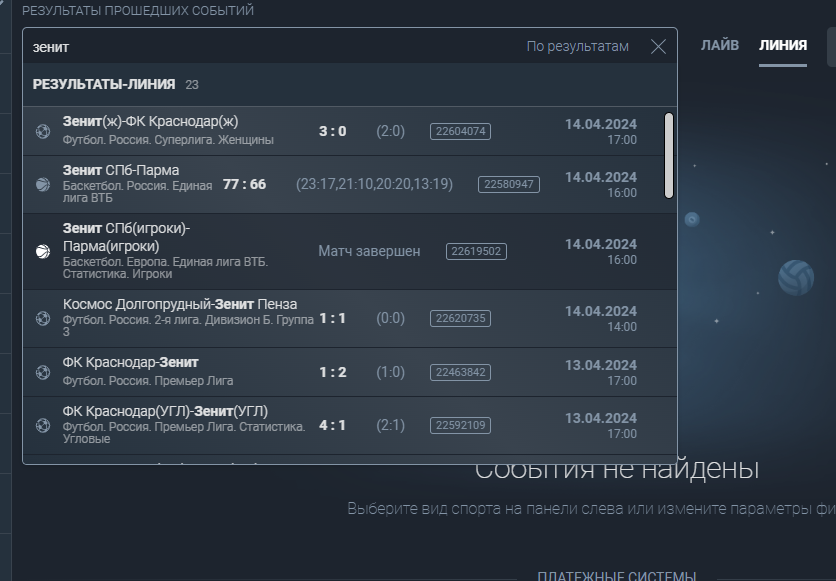Open the 'По результатам' search filter
Viewport: 836px width, 581px height.
click(577, 46)
